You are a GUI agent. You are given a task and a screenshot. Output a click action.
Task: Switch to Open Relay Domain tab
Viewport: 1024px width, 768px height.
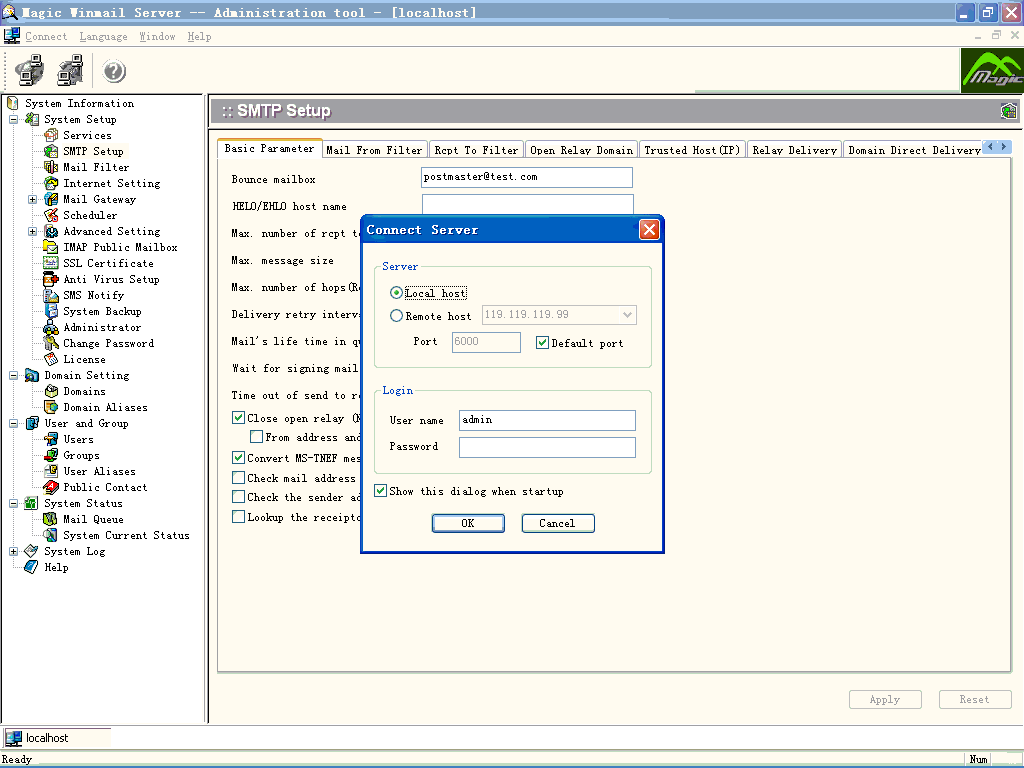tap(581, 150)
